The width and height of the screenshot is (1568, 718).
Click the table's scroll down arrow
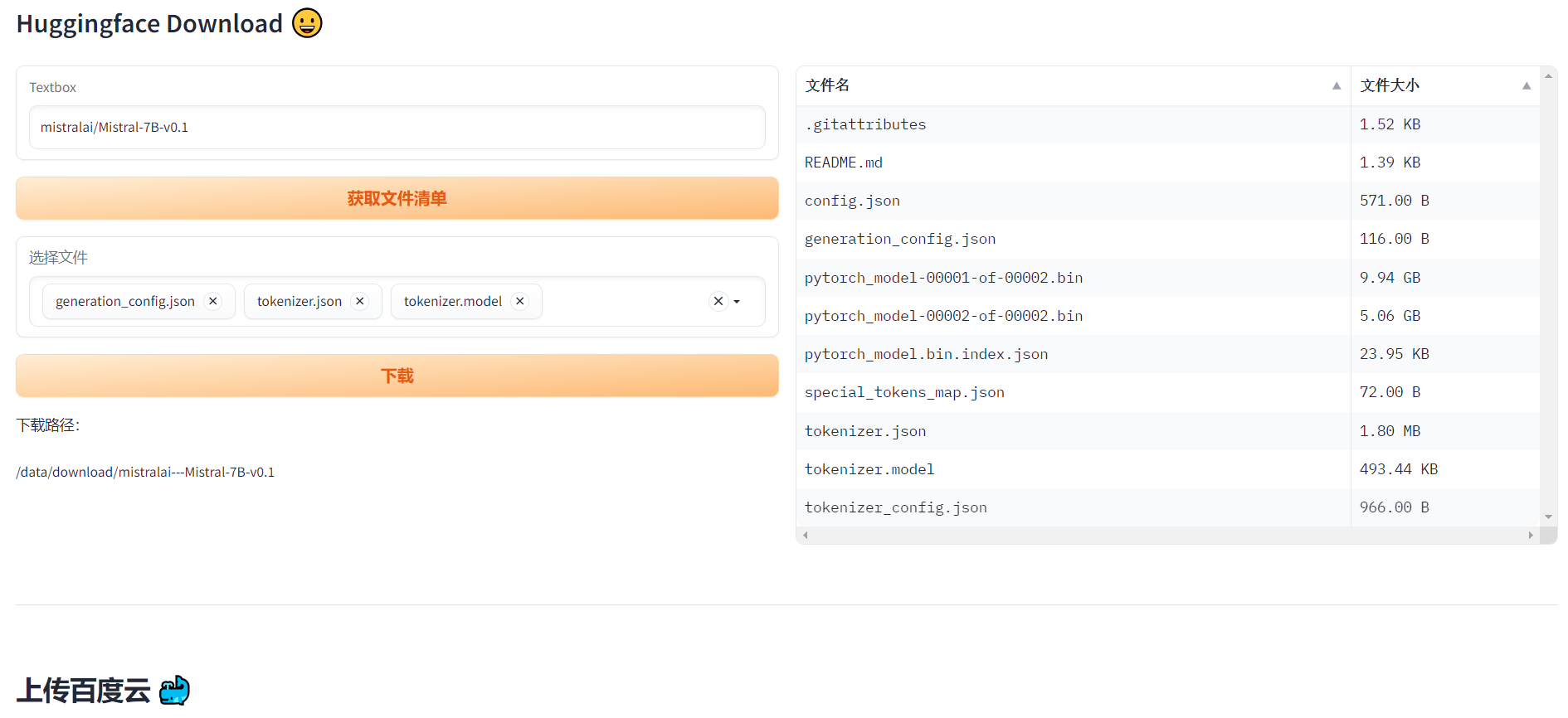pyautogui.click(x=1548, y=517)
